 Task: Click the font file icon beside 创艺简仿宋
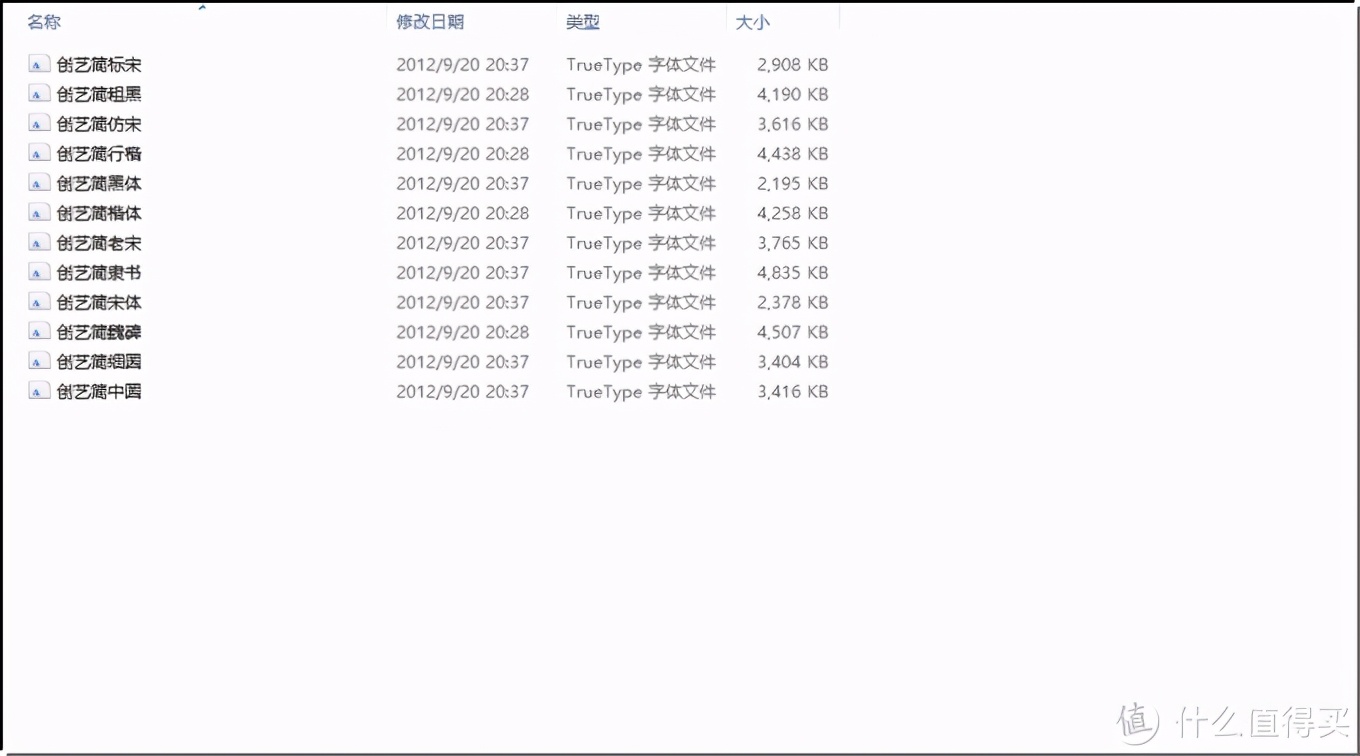[38, 124]
